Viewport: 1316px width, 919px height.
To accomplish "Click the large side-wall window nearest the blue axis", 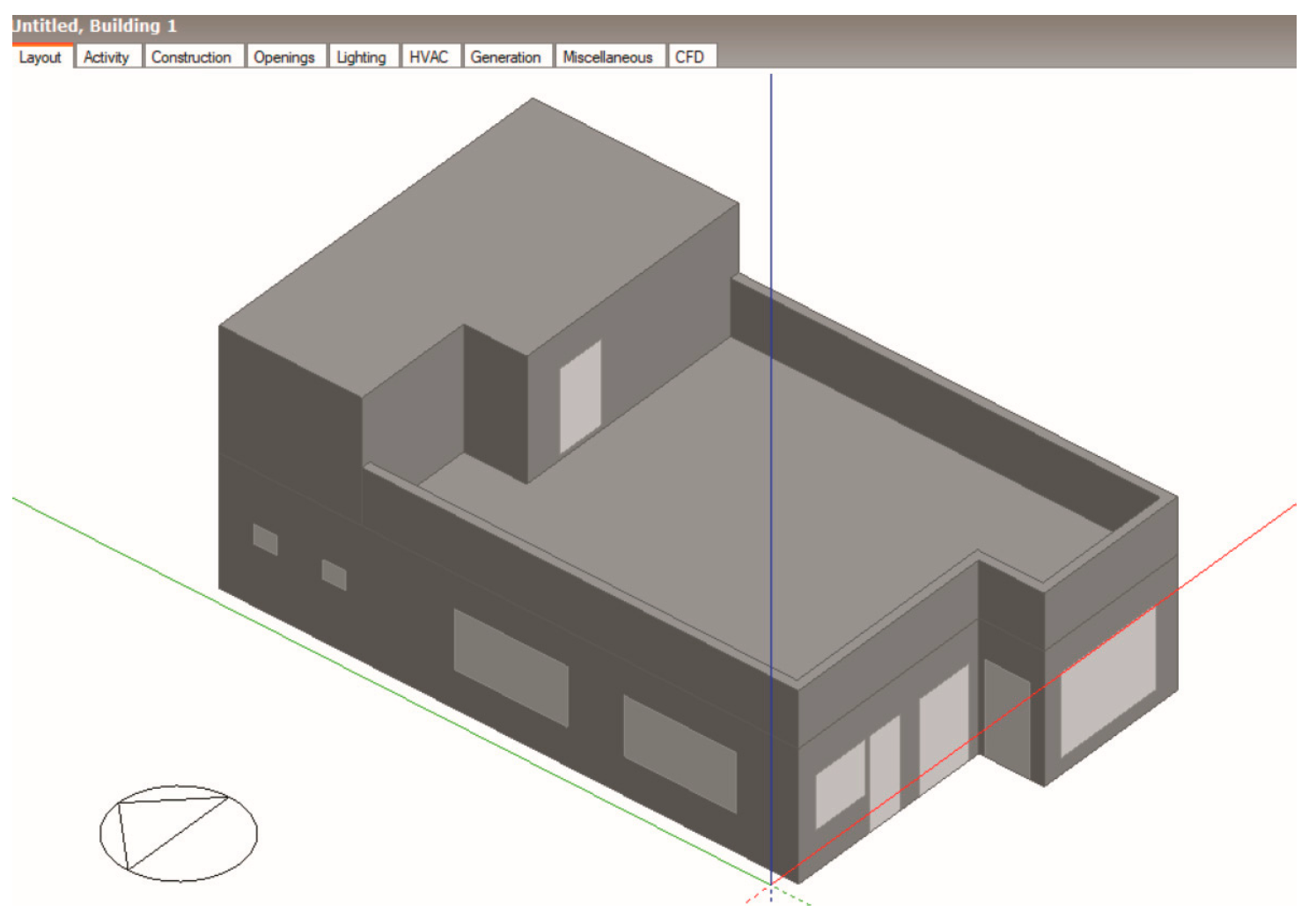I will pos(680,754).
